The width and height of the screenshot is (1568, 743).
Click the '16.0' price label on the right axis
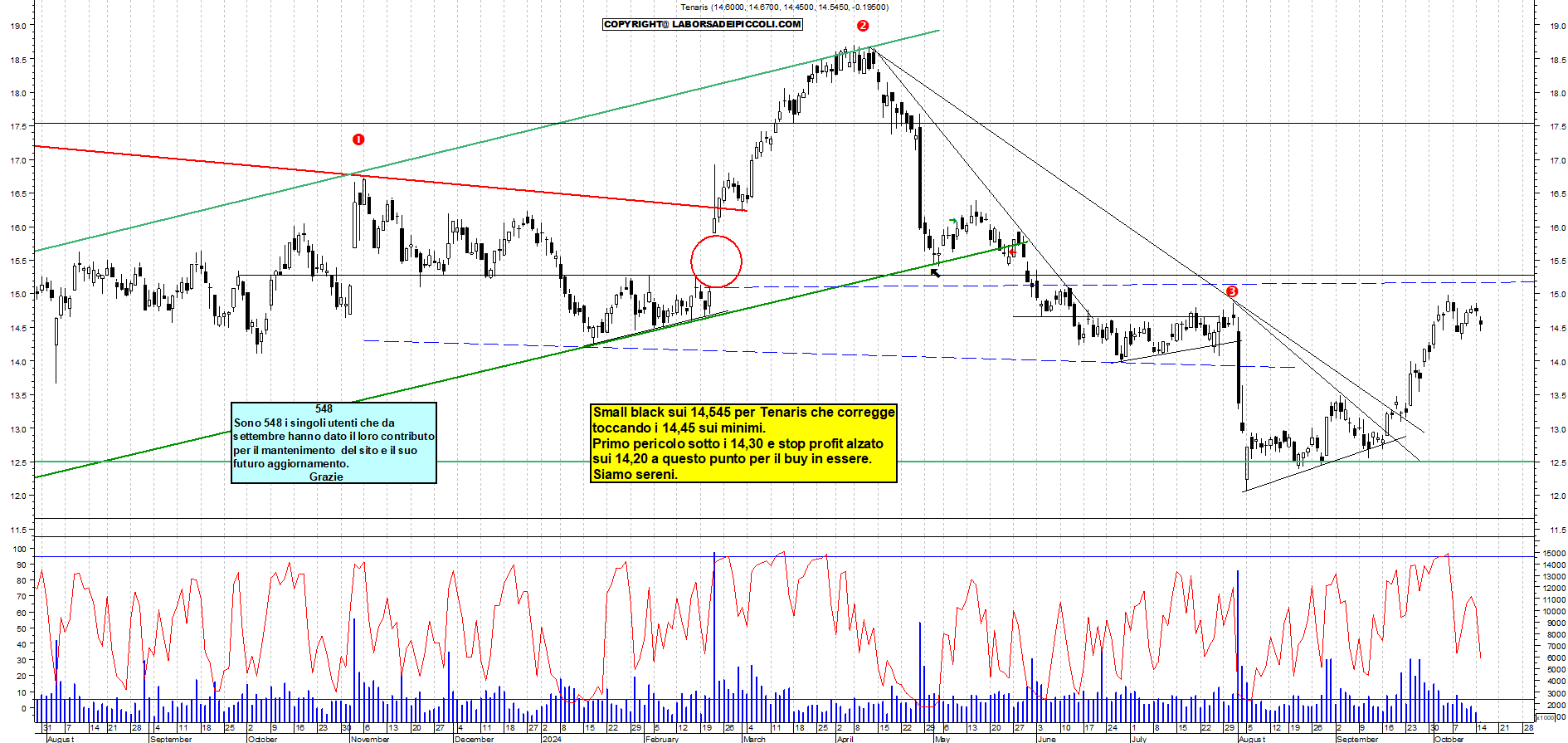point(1557,227)
